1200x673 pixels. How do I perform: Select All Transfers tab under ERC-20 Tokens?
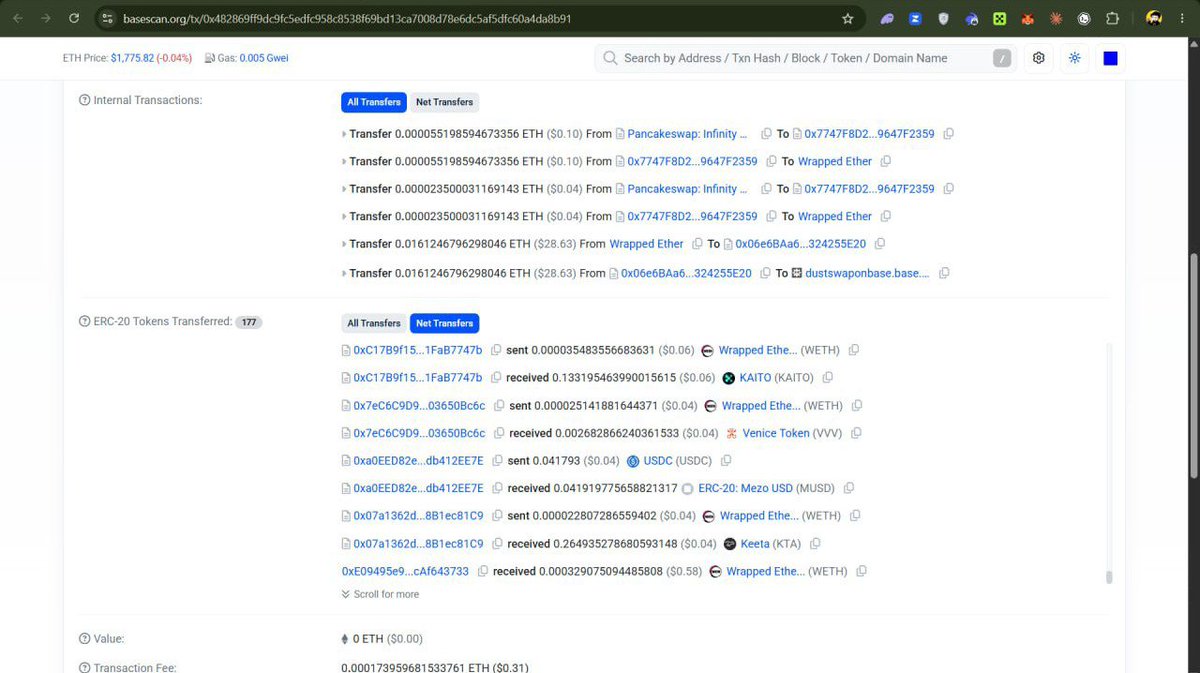(x=374, y=323)
